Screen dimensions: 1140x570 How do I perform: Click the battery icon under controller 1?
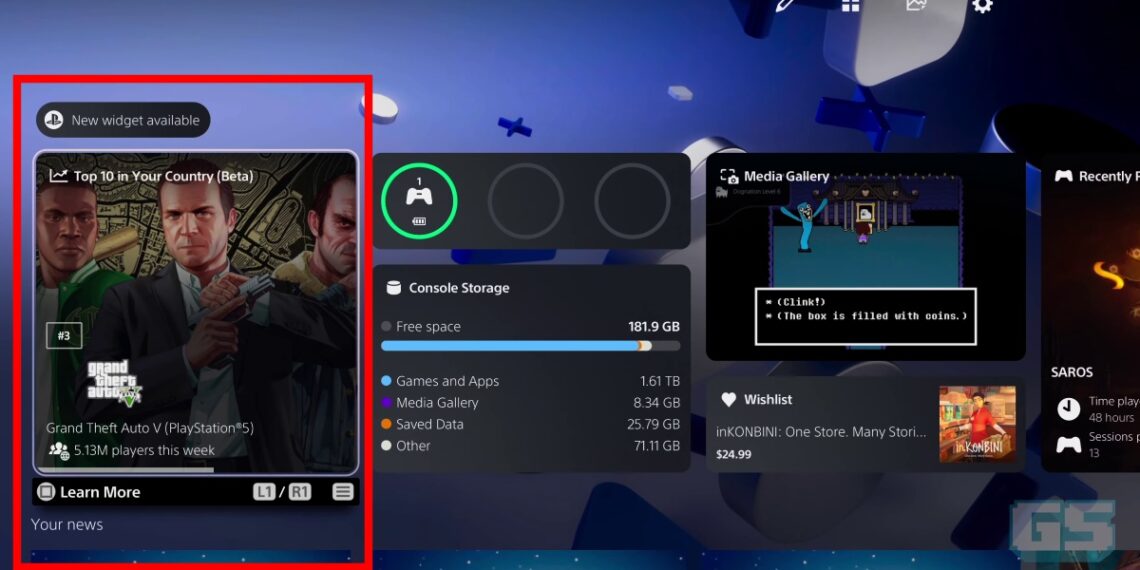point(420,221)
